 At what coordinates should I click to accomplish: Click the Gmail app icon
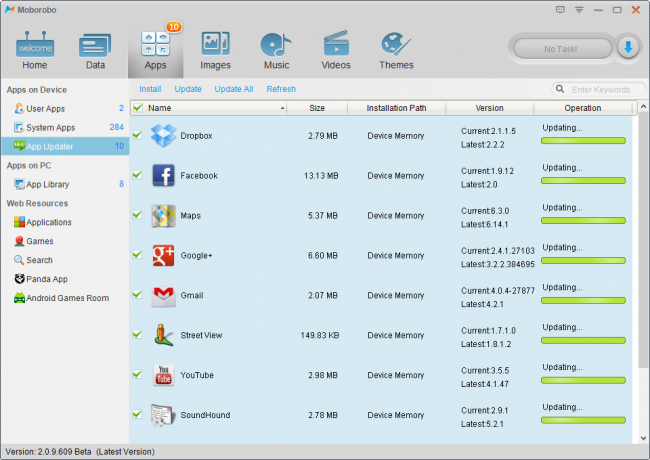pos(163,295)
